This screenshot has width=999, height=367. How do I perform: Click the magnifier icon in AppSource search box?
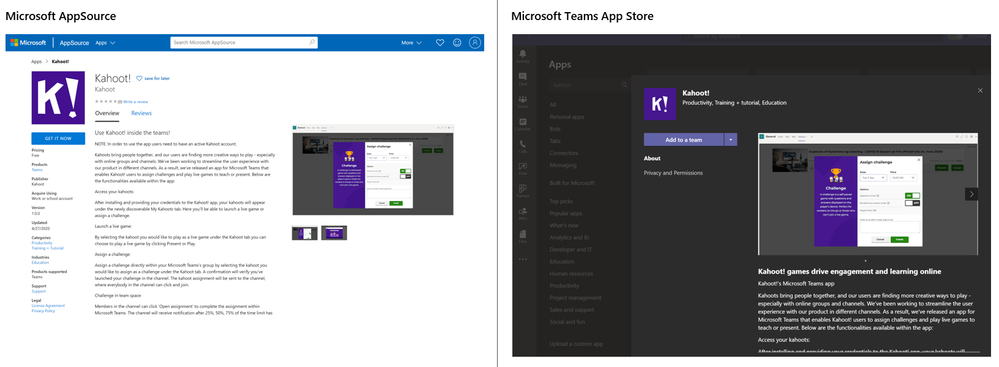[x=312, y=43]
